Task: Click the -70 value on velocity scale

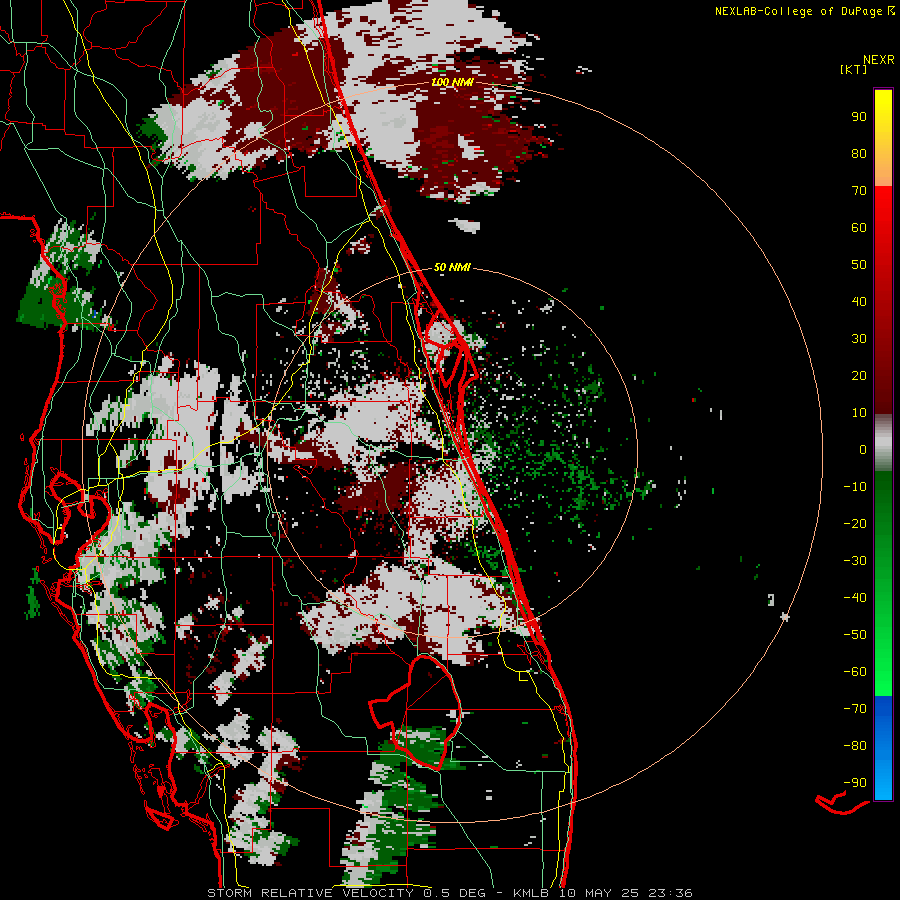Action: tap(855, 709)
